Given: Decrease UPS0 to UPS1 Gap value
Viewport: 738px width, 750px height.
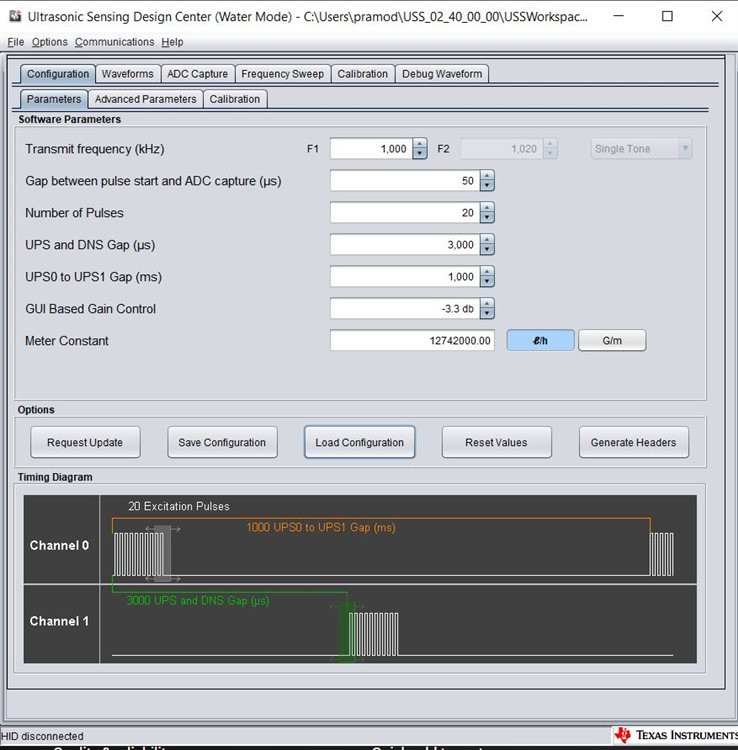Looking at the screenshot, I should point(487,282).
